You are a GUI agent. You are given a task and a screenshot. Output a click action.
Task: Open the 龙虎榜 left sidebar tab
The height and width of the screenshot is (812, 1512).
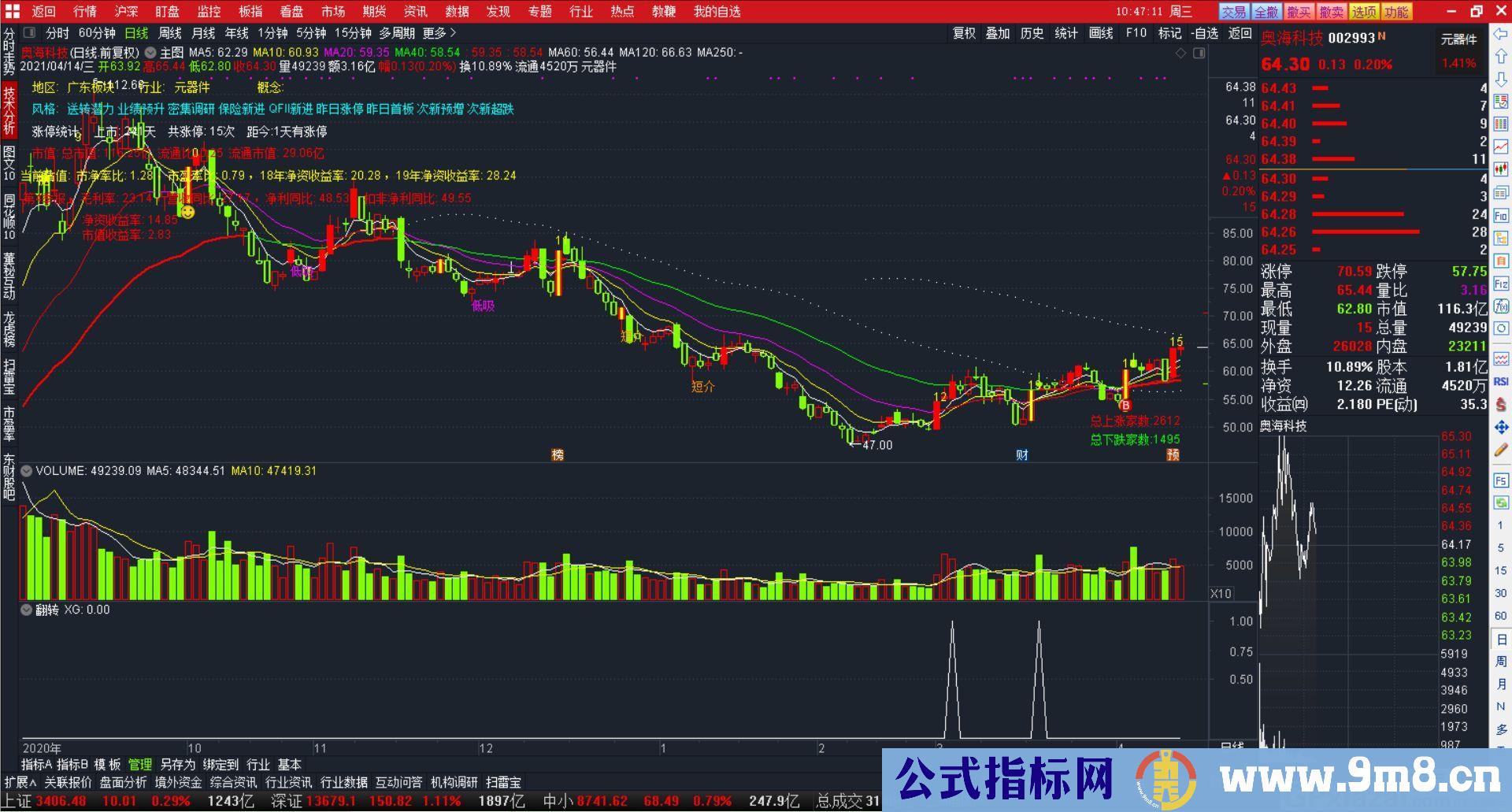(9, 329)
